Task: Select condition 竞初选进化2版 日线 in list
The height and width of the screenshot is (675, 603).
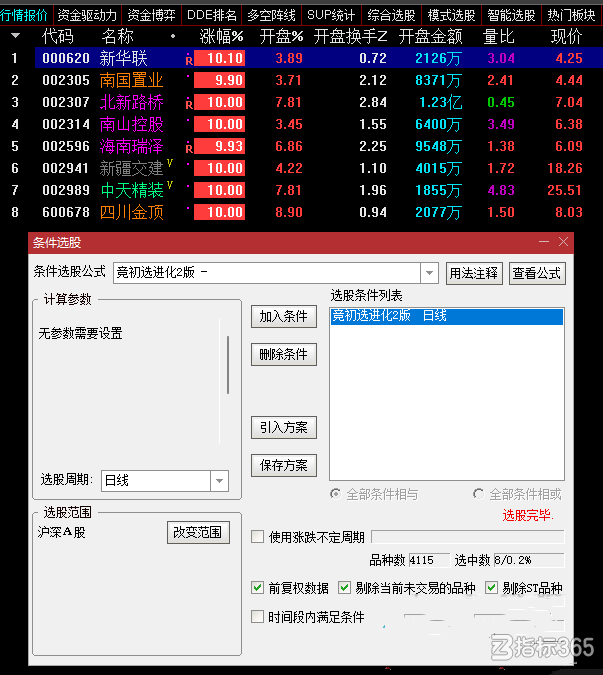Action: [x=447, y=316]
